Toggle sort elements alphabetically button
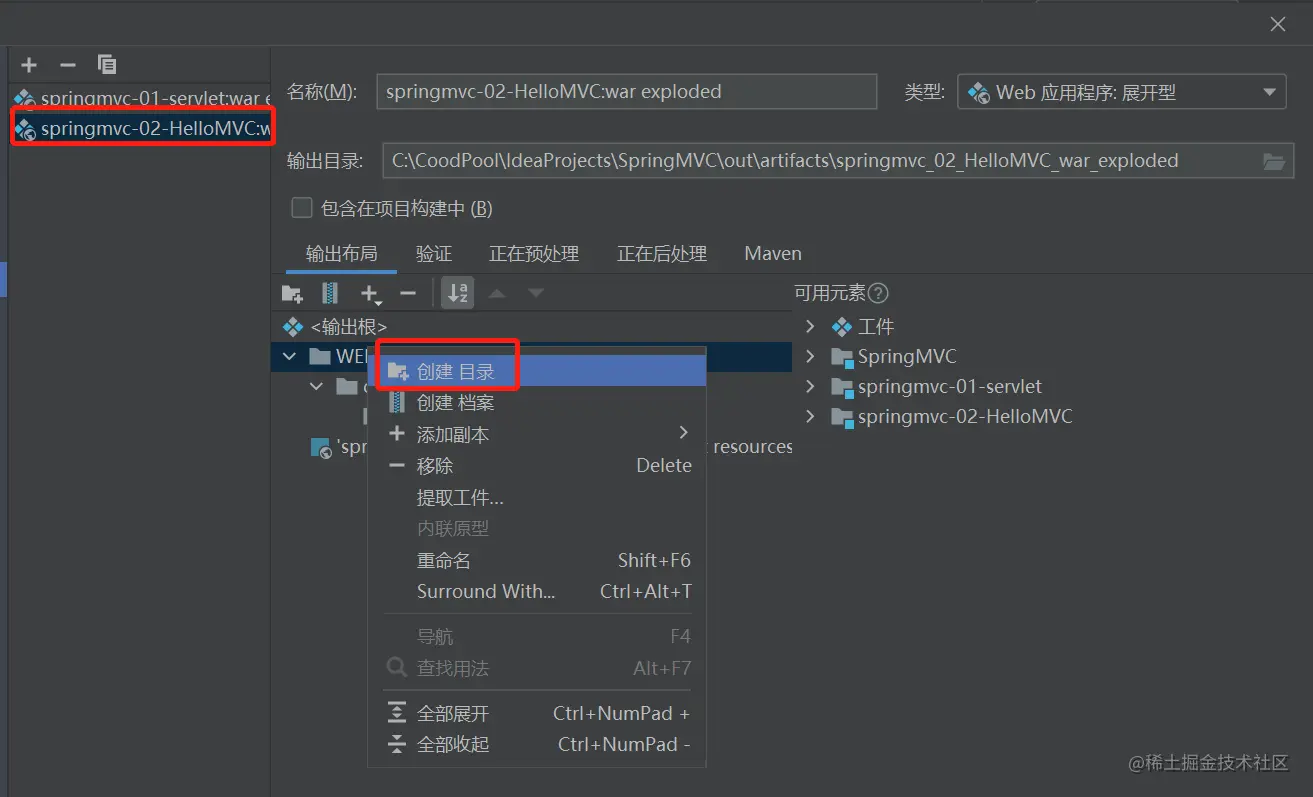The height and width of the screenshot is (797, 1313). tap(458, 293)
